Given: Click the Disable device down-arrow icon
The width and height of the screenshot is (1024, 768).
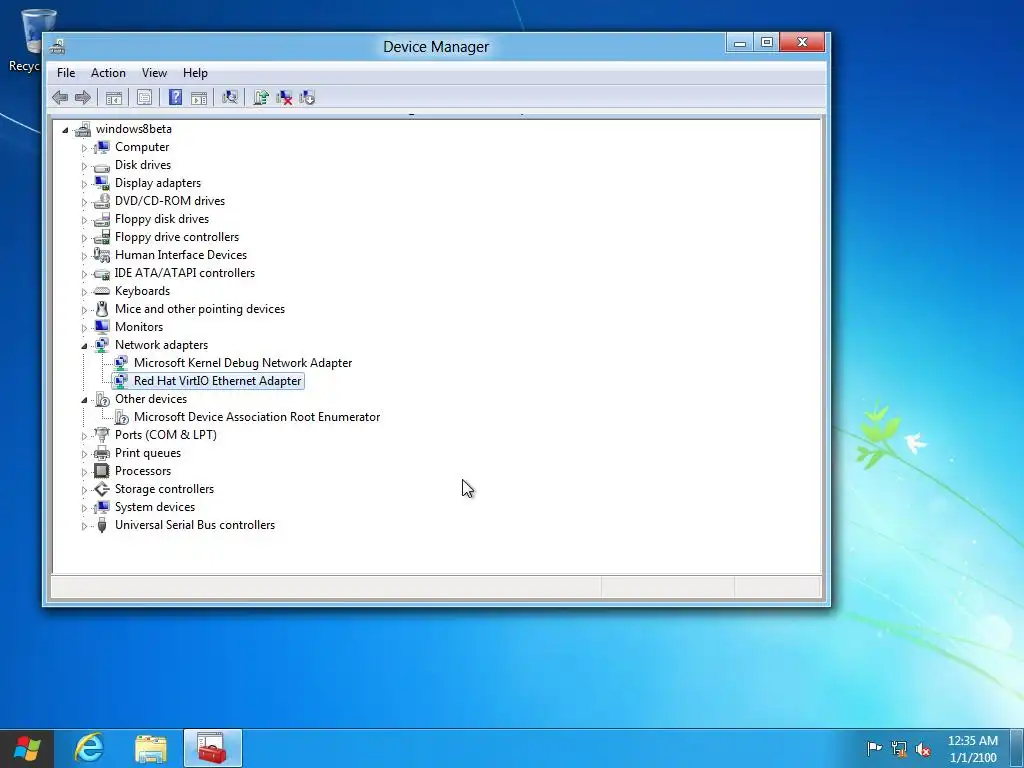Looking at the screenshot, I should pos(307,98).
